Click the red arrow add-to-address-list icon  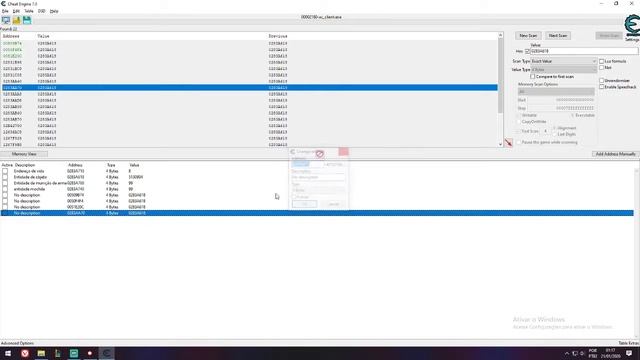(509, 142)
